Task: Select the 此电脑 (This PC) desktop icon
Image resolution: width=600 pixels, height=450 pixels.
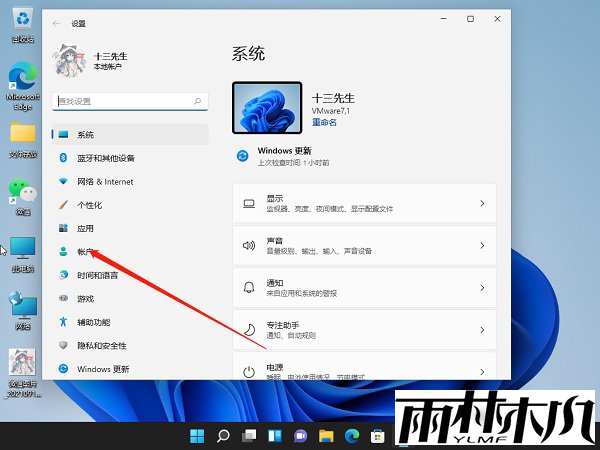Action: pyautogui.click(x=23, y=254)
